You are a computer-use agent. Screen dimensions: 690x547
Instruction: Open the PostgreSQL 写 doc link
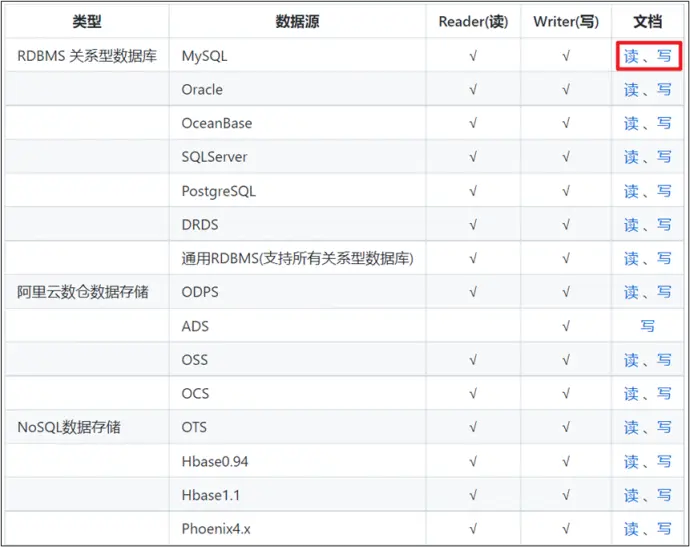click(664, 191)
